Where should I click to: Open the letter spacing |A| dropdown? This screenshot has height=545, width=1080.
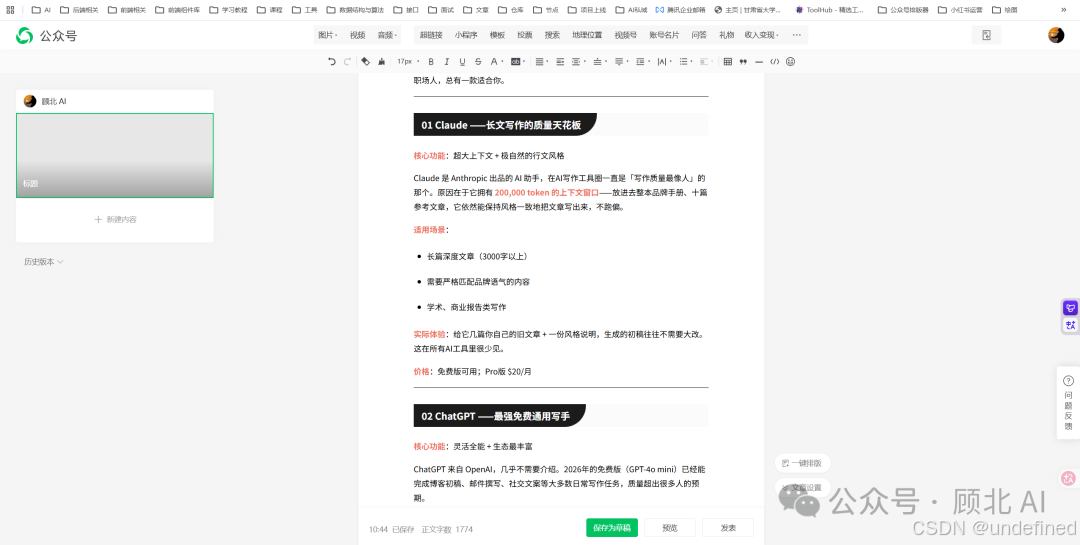664,61
